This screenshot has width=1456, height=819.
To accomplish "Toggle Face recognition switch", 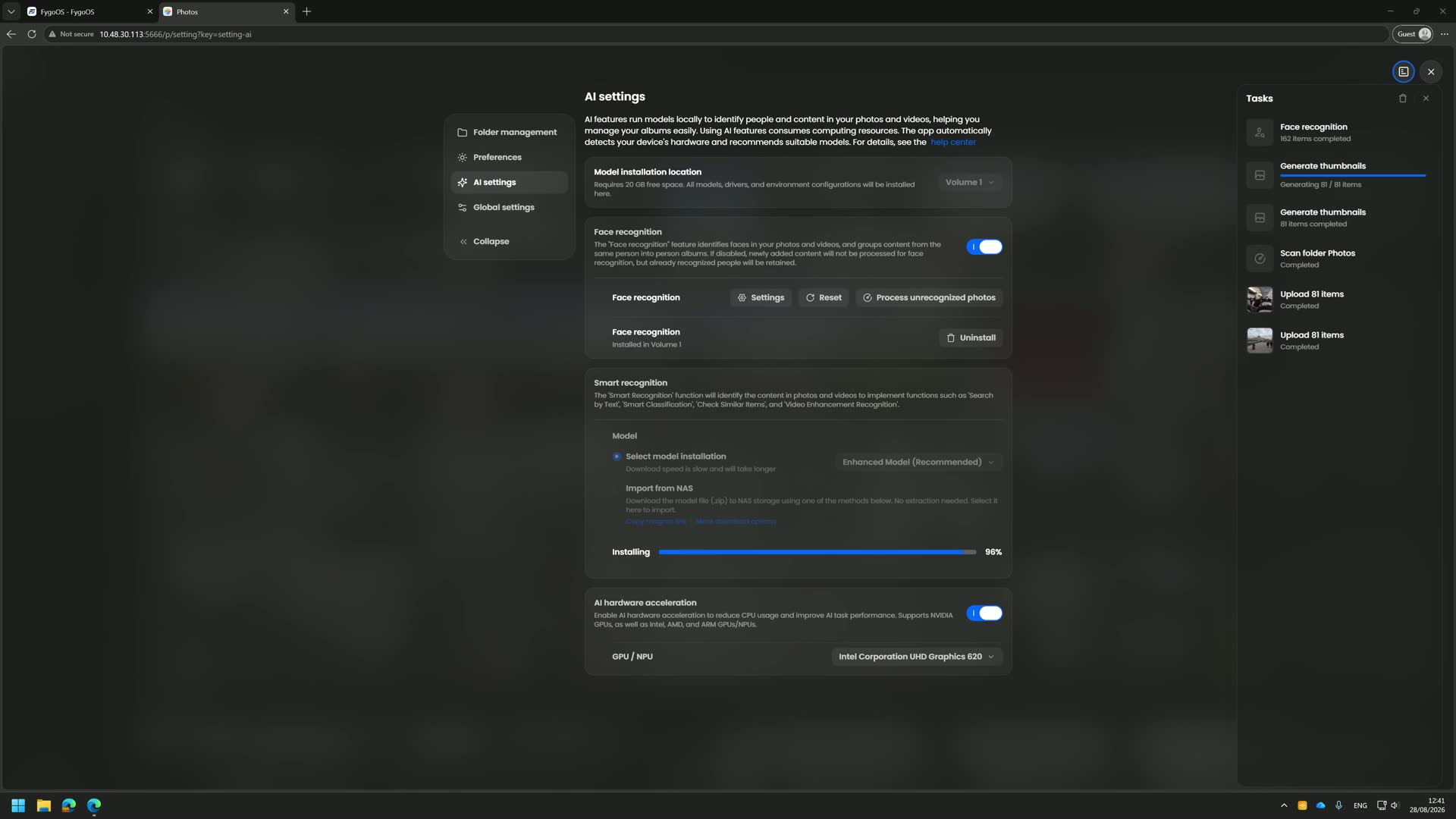I will 984,247.
